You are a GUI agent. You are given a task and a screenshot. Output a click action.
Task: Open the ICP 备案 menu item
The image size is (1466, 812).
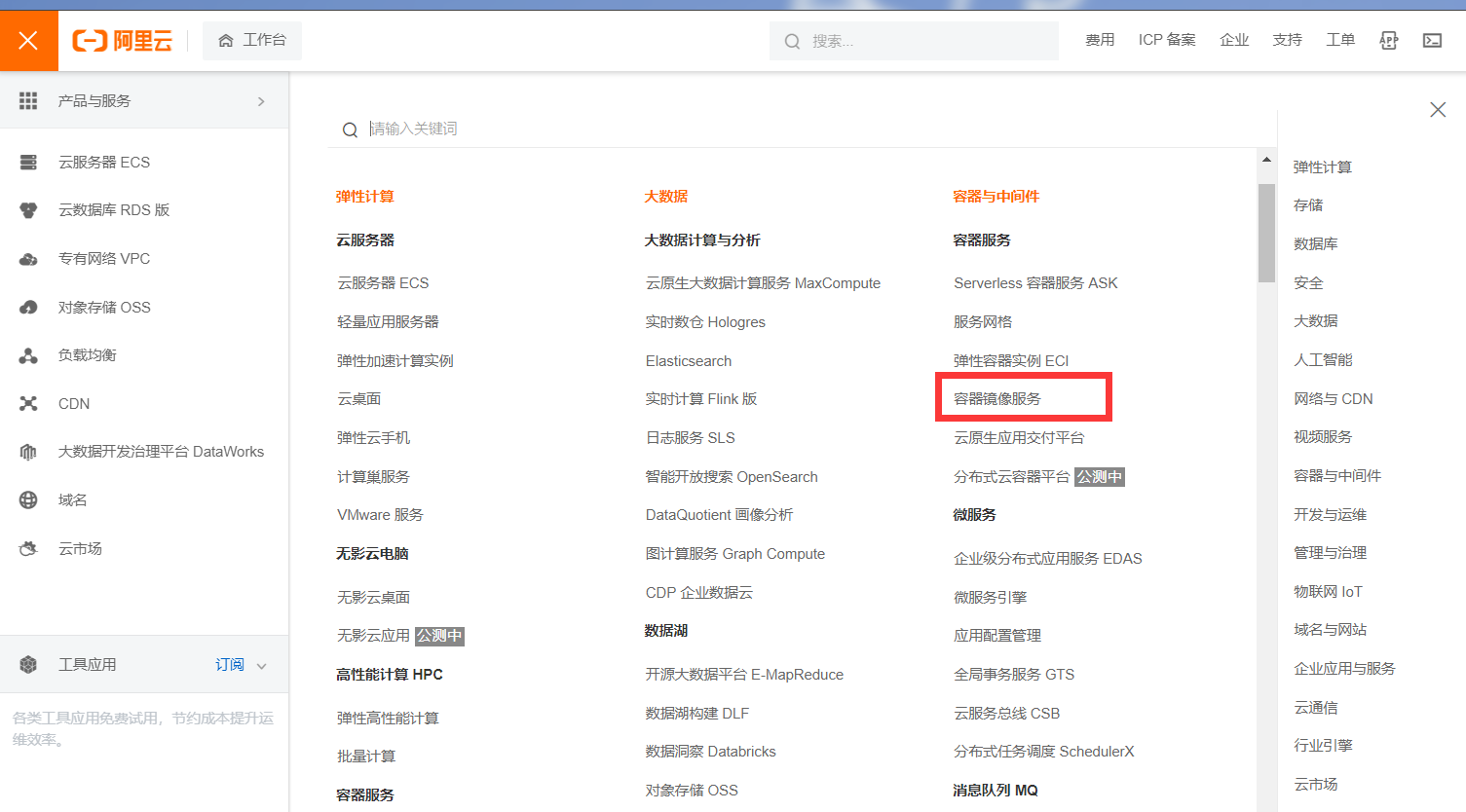pyautogui.click(x=1167, y=40)
